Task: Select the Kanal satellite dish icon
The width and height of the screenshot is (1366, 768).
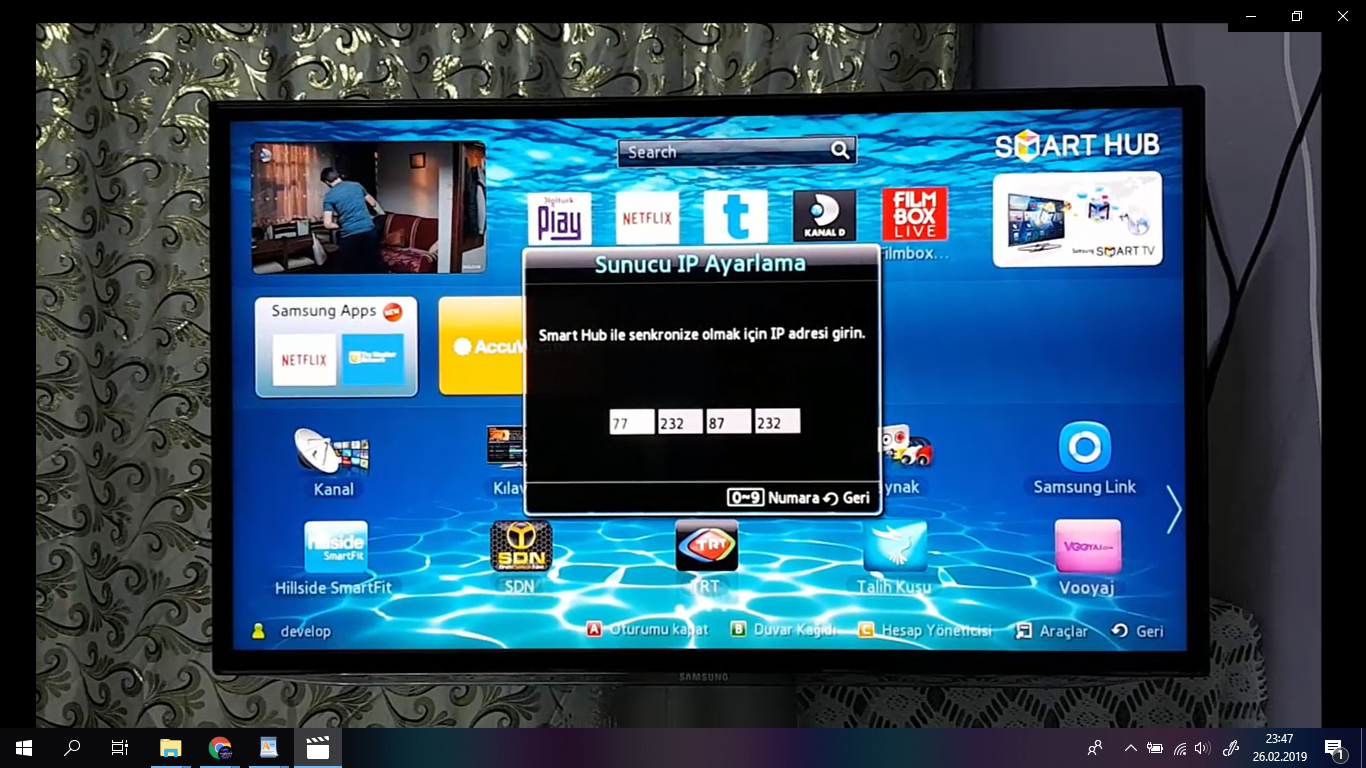Action: (x=332, y=451)
